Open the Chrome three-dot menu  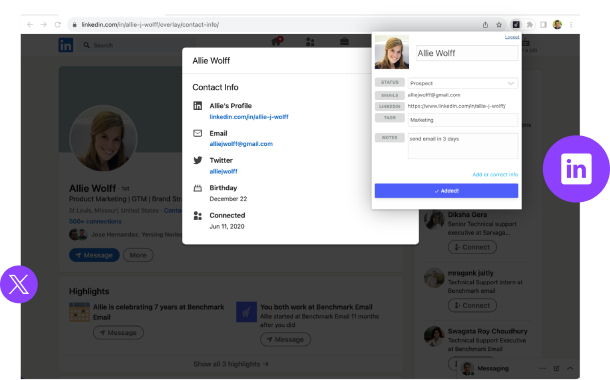click(x=571, y=25)
